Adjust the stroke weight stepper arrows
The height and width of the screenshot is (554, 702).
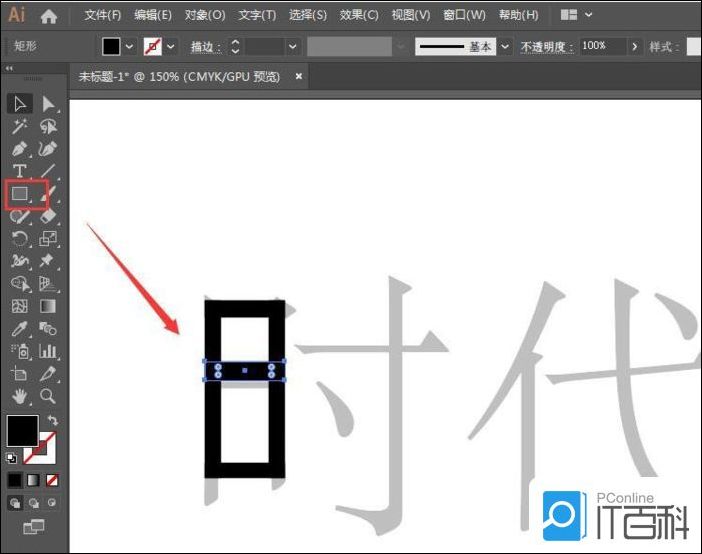pyautogui.click(x=235, y=46)
